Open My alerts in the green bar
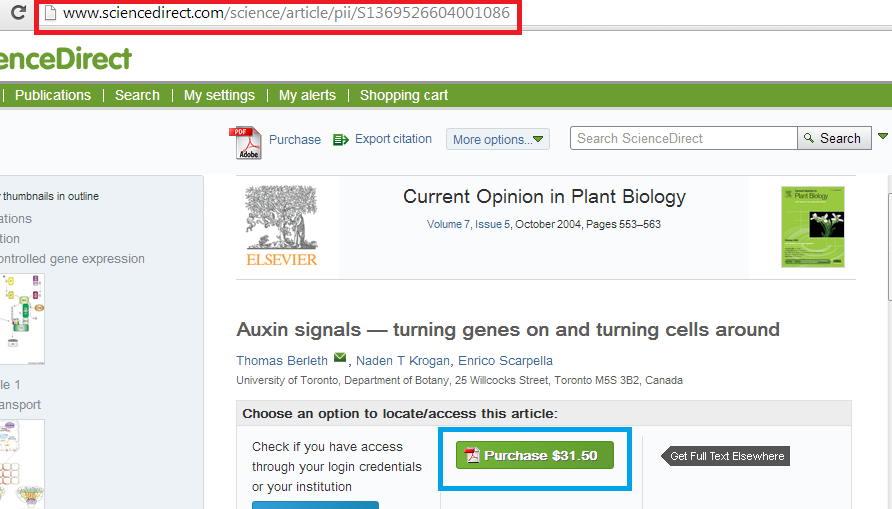Viewport: 892px width, 509px height. (307, 95)
